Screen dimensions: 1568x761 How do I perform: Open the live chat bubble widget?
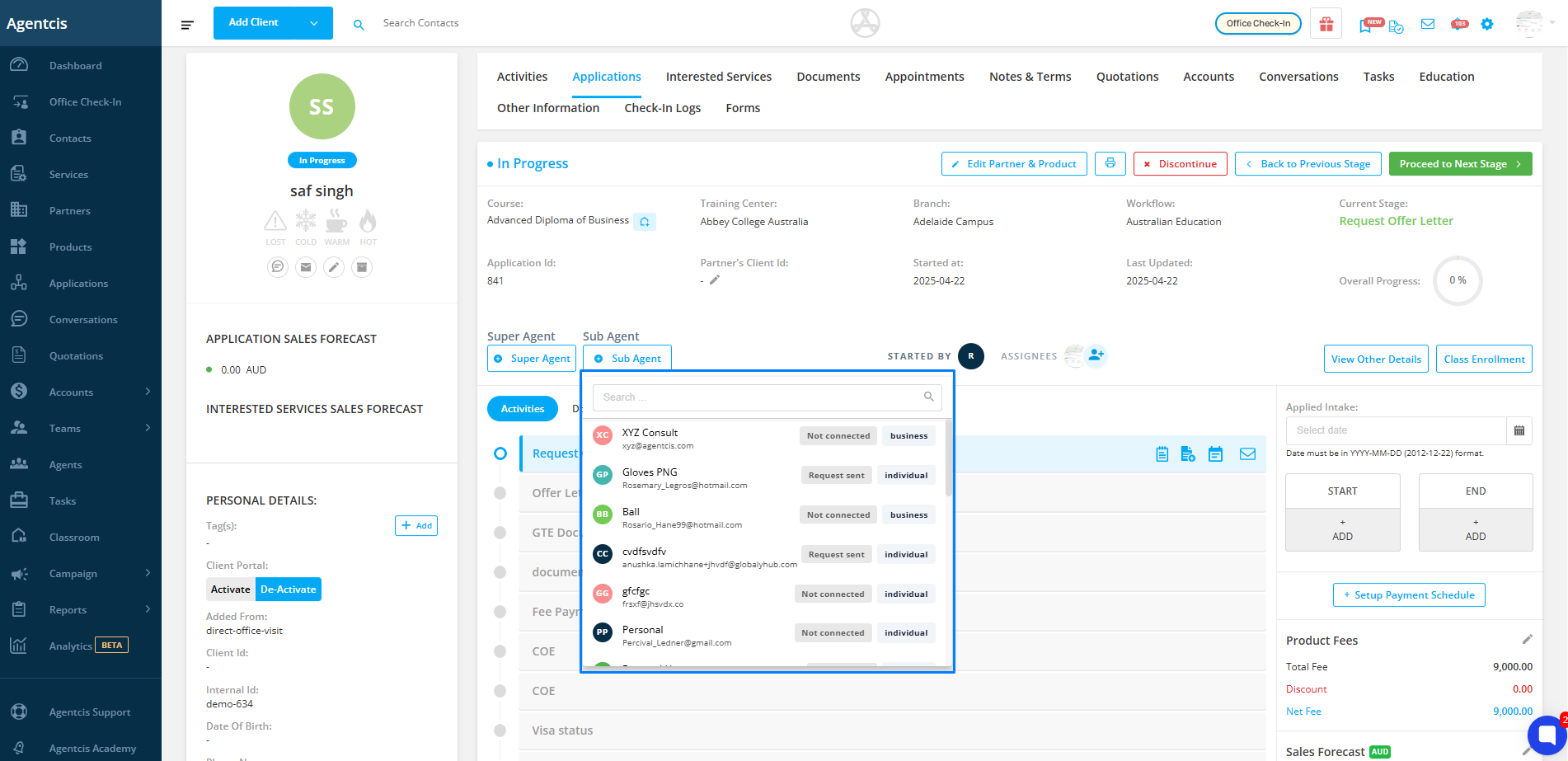point(1547,735)
